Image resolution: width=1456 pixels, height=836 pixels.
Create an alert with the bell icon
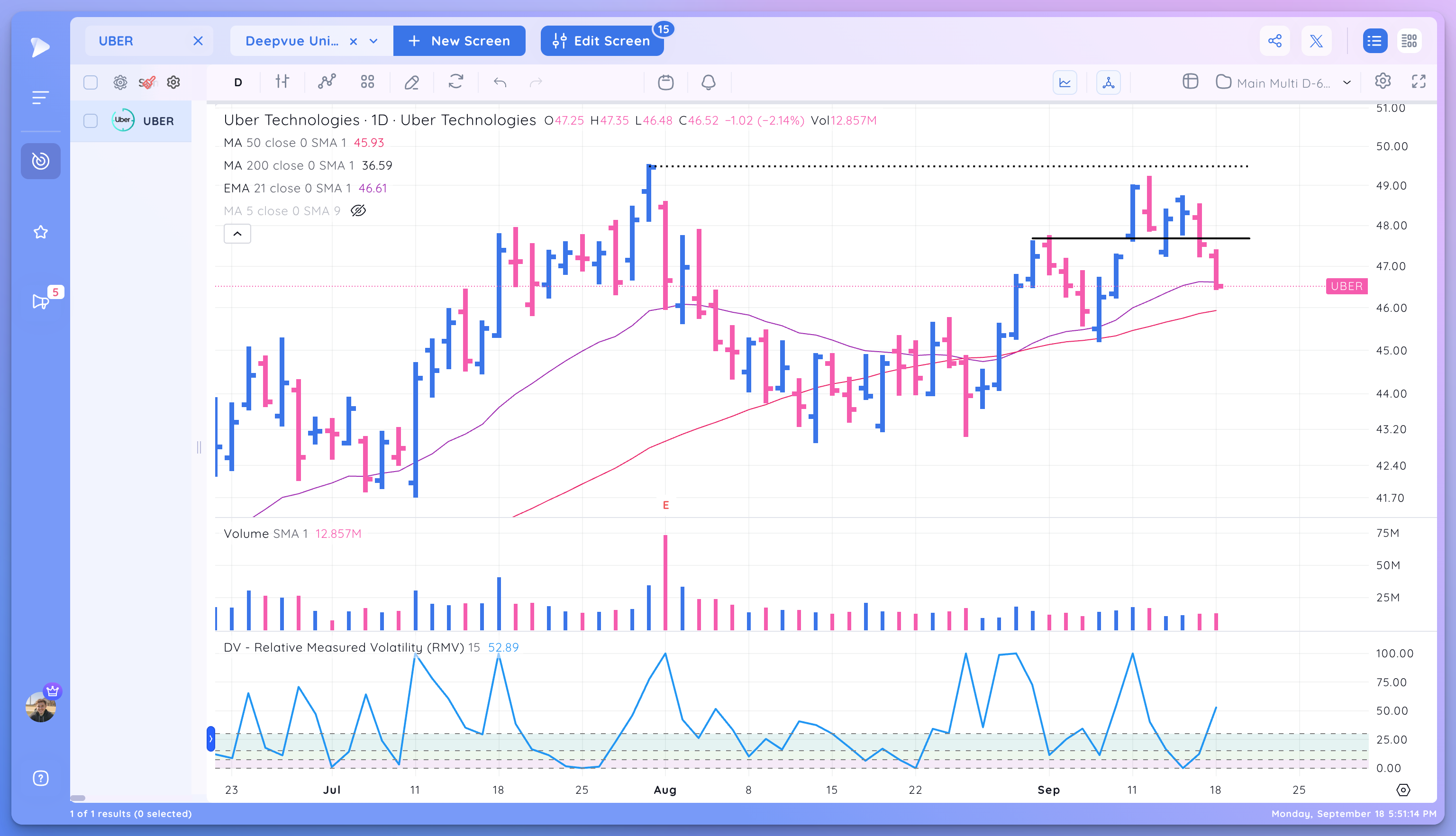[709, 82]
